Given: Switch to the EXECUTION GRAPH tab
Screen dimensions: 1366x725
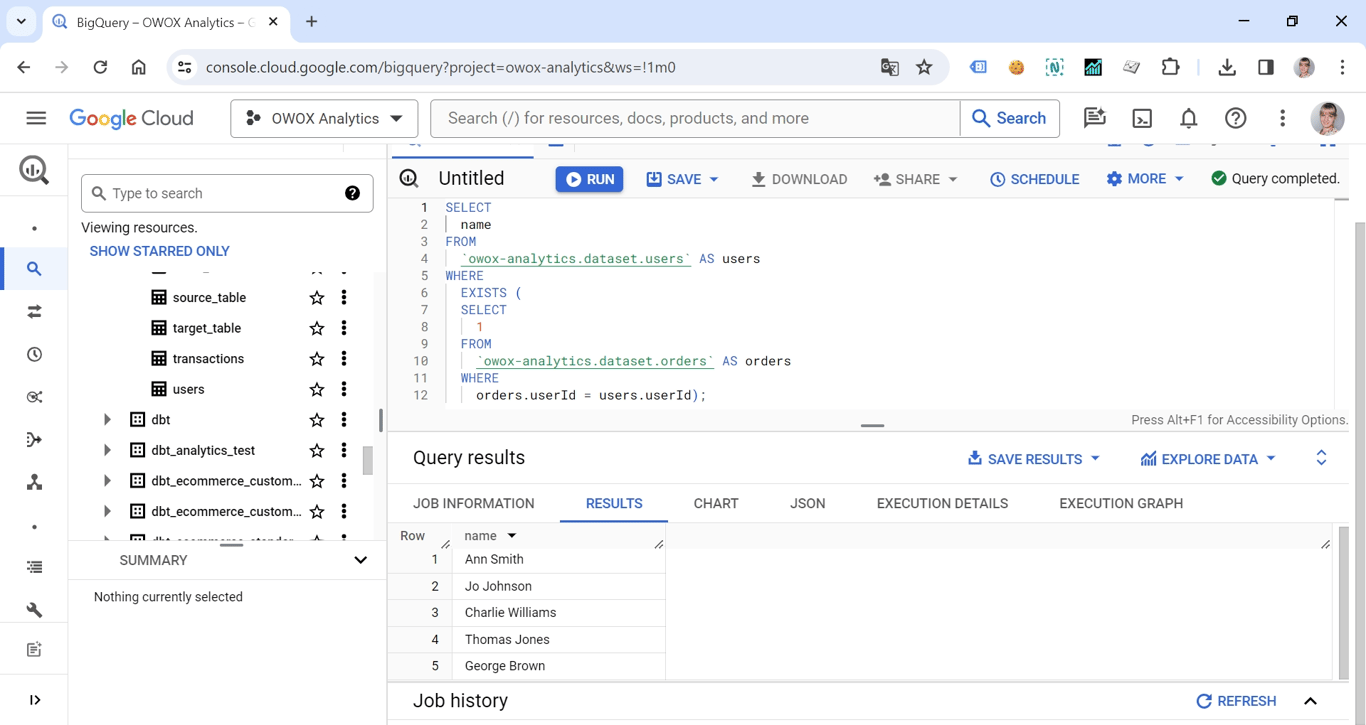Looking at the screenshot, I should pos(1121,504).
